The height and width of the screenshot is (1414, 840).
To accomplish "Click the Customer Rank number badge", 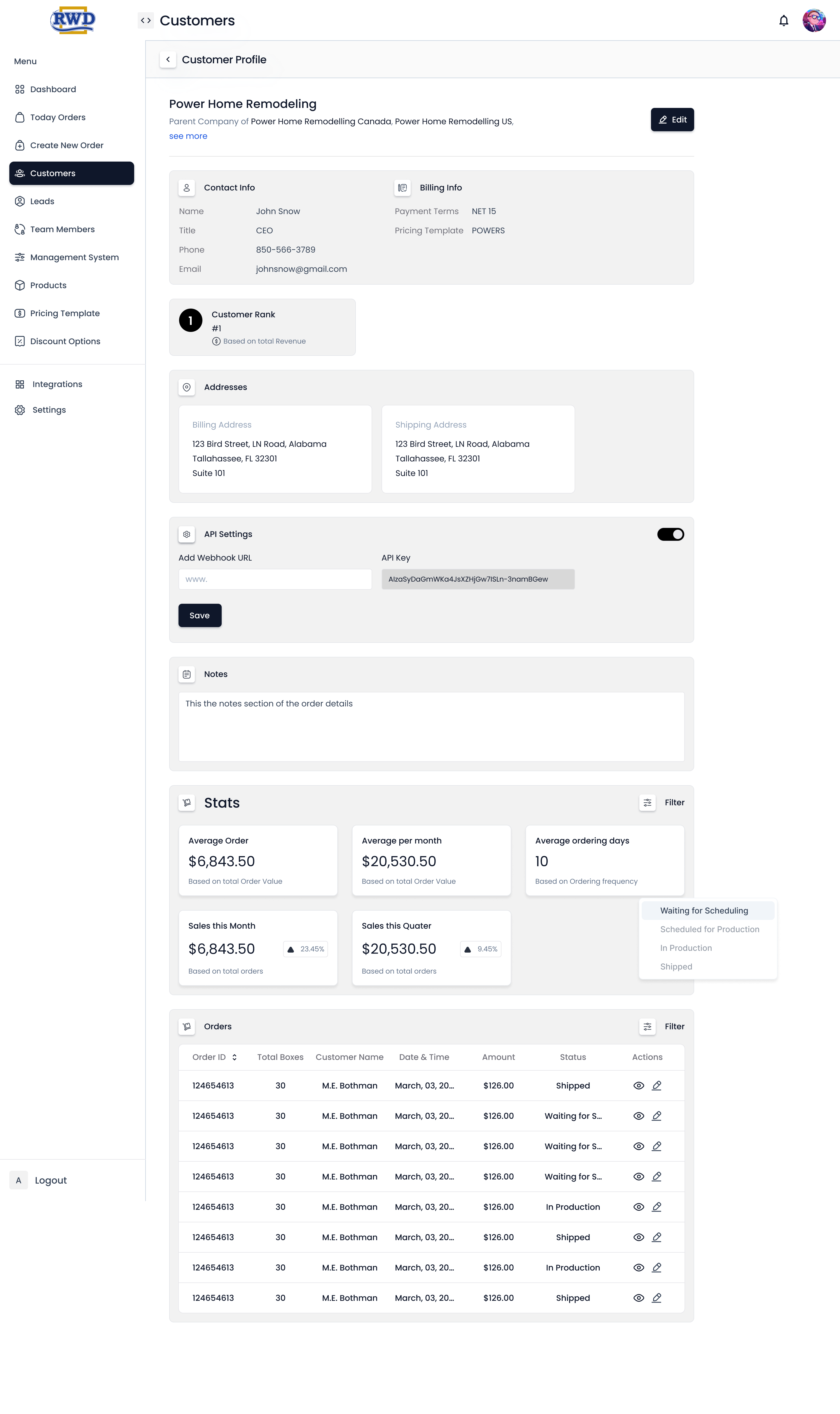I will (x=190, y=320).
